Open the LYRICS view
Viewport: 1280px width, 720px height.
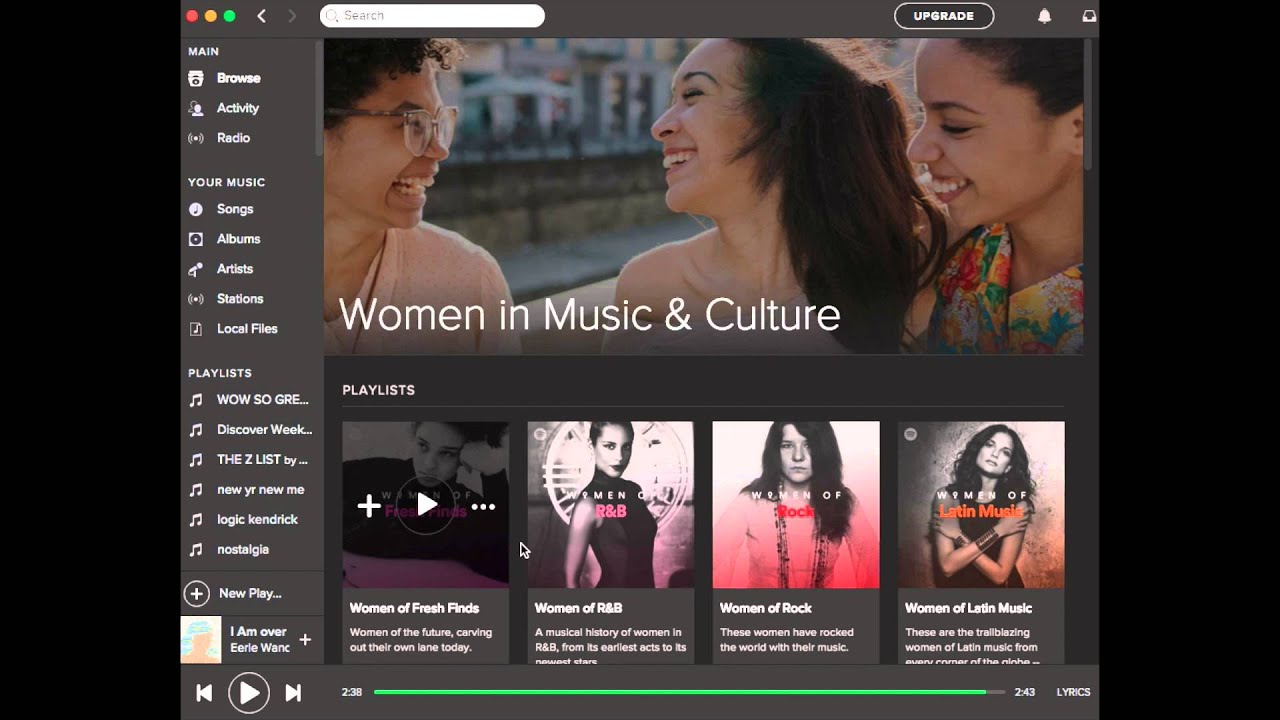pyautogui.click(x=1073, y=692)
